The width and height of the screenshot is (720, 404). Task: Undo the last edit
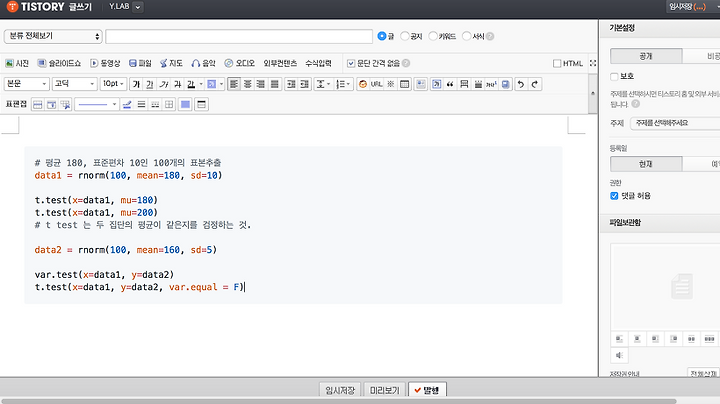(521, 84)
